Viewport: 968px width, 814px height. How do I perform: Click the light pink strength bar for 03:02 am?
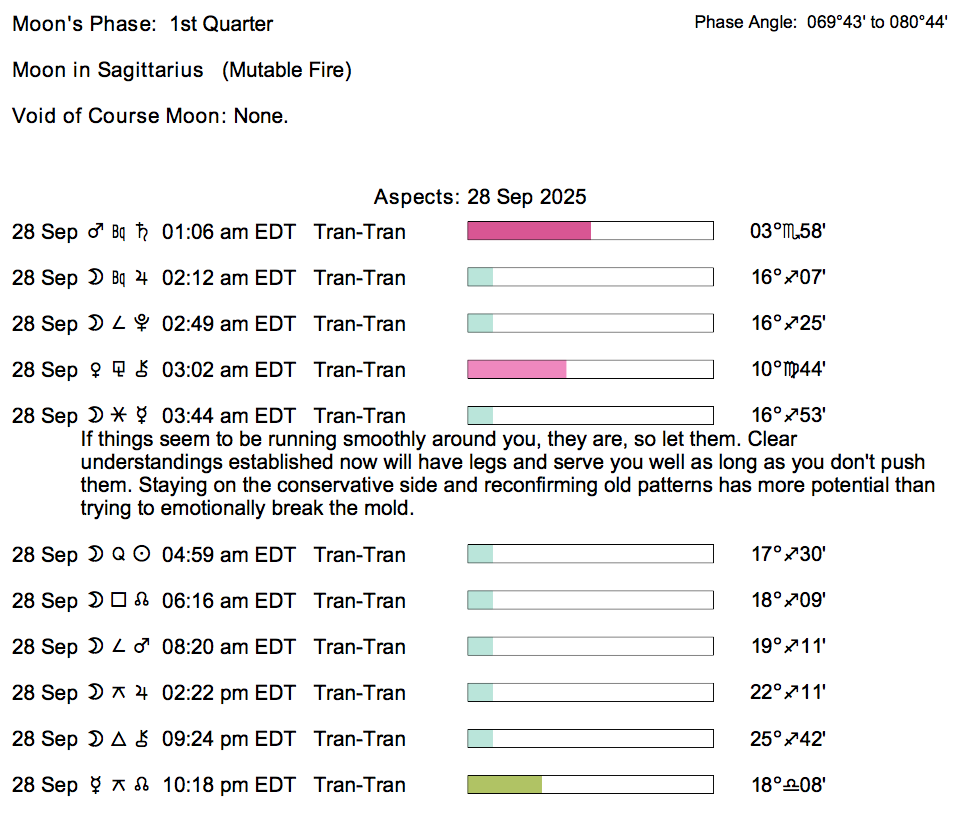point(517,370)
